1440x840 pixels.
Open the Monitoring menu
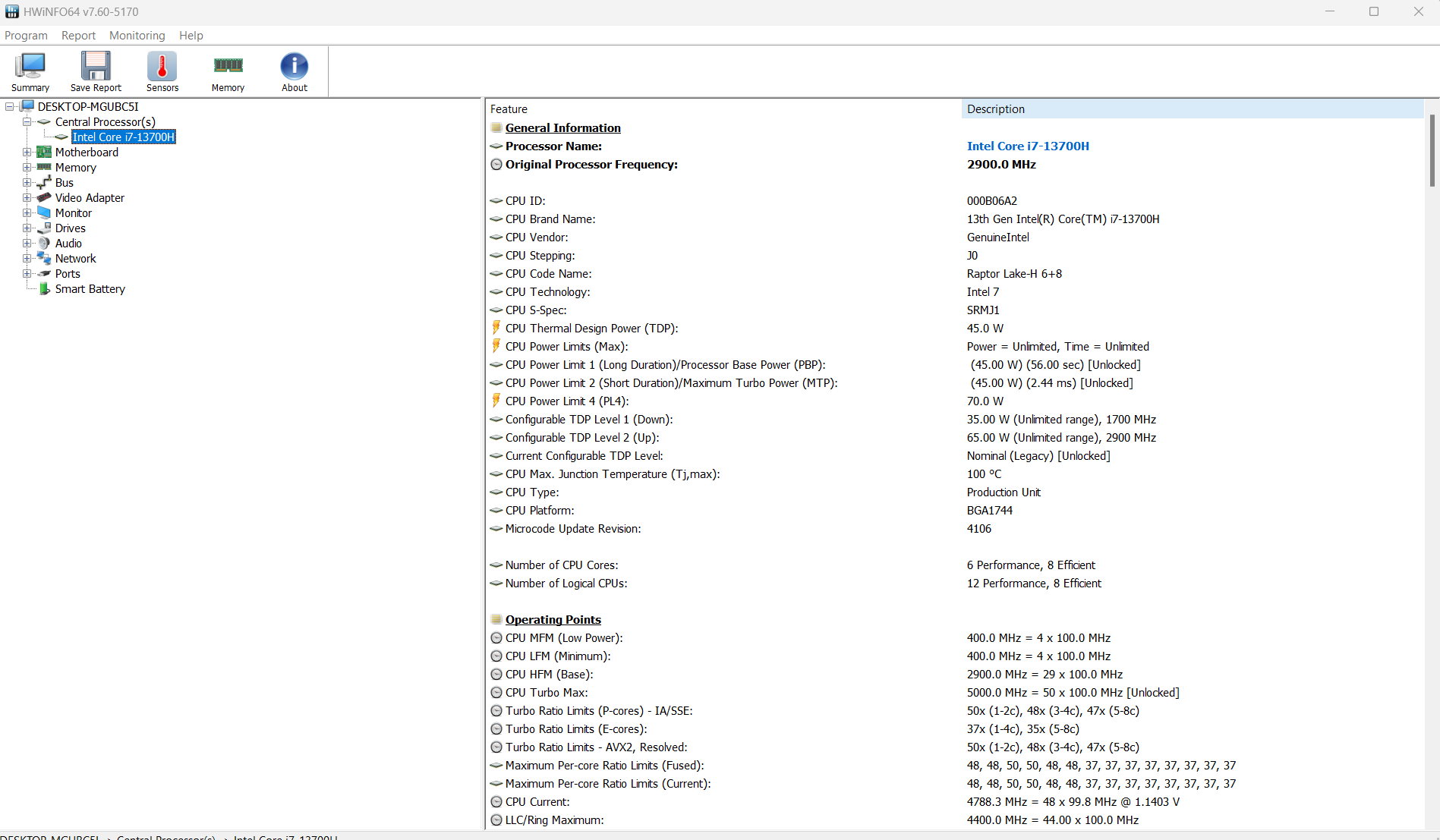point(137,36)
